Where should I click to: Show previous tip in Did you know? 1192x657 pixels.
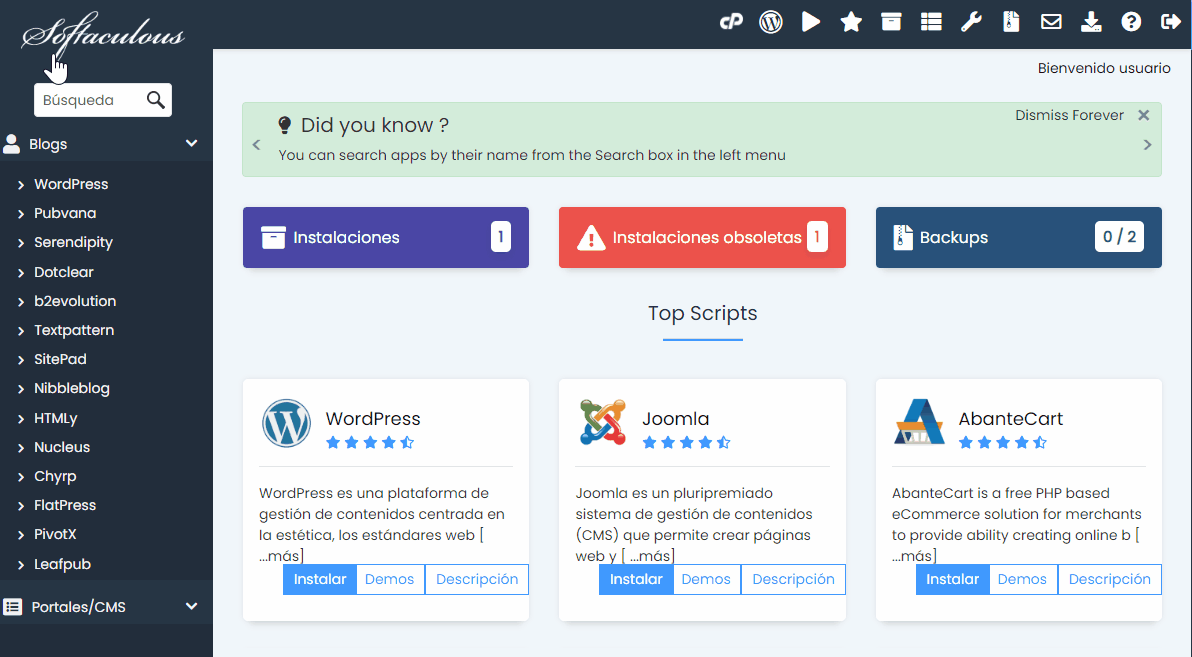(256, 144)
